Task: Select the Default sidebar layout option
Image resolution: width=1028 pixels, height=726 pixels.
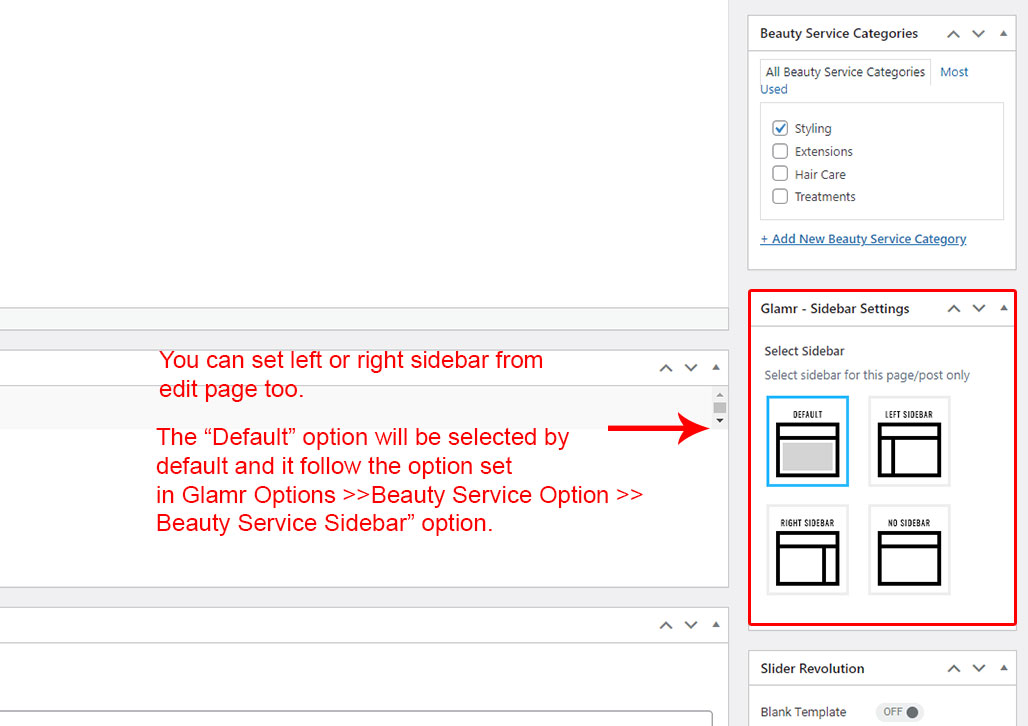Action: pos(807,441)
